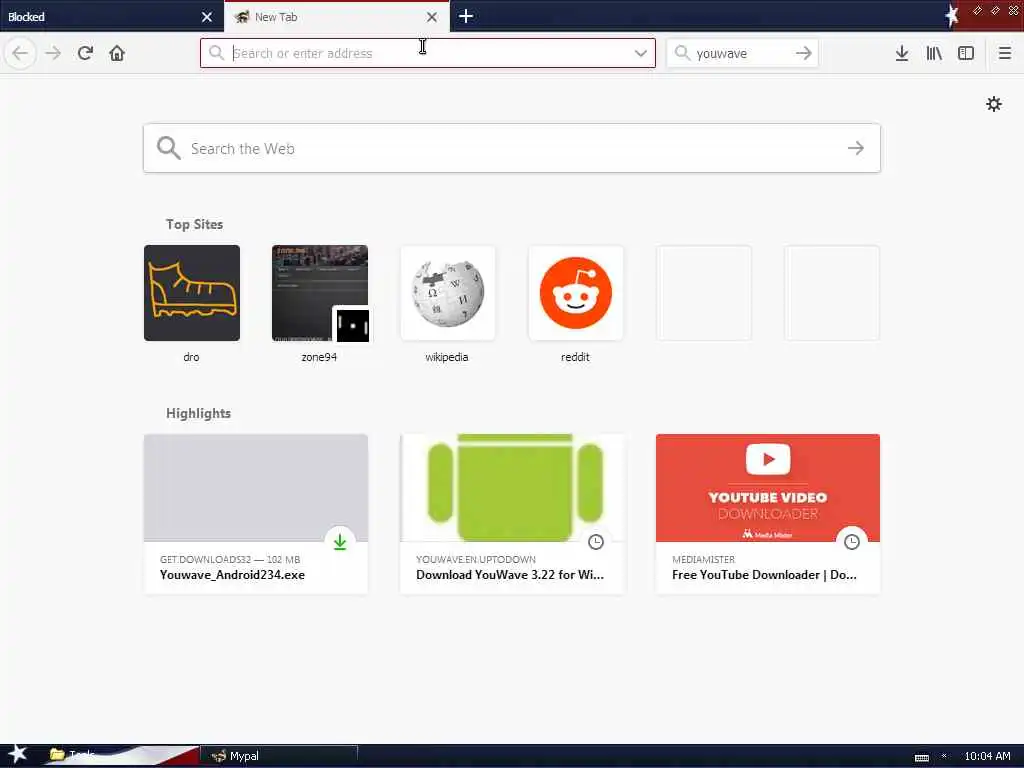The height and width of the screenshot is (768, 1024).
Task: Go back to the previous page
Action: 20,53
